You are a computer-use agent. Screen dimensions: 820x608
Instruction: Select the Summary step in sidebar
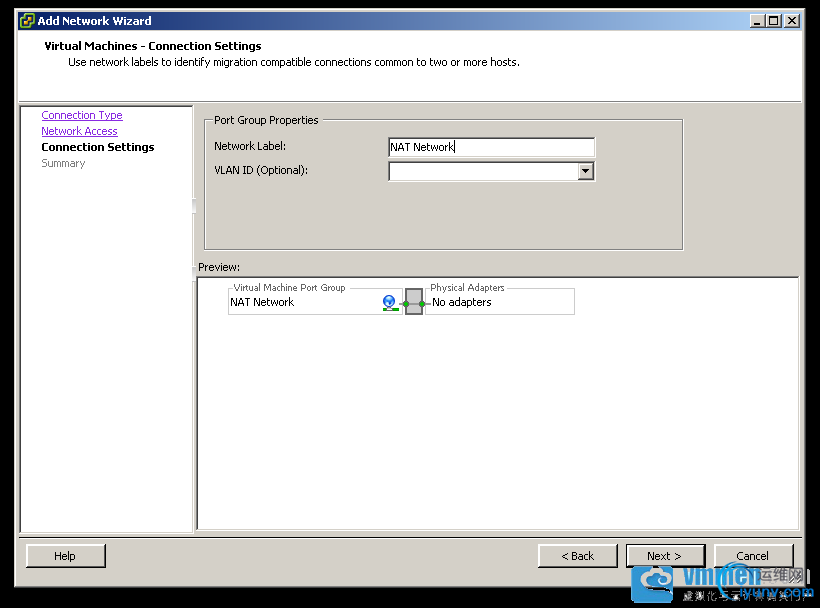(x=63, y=163)
